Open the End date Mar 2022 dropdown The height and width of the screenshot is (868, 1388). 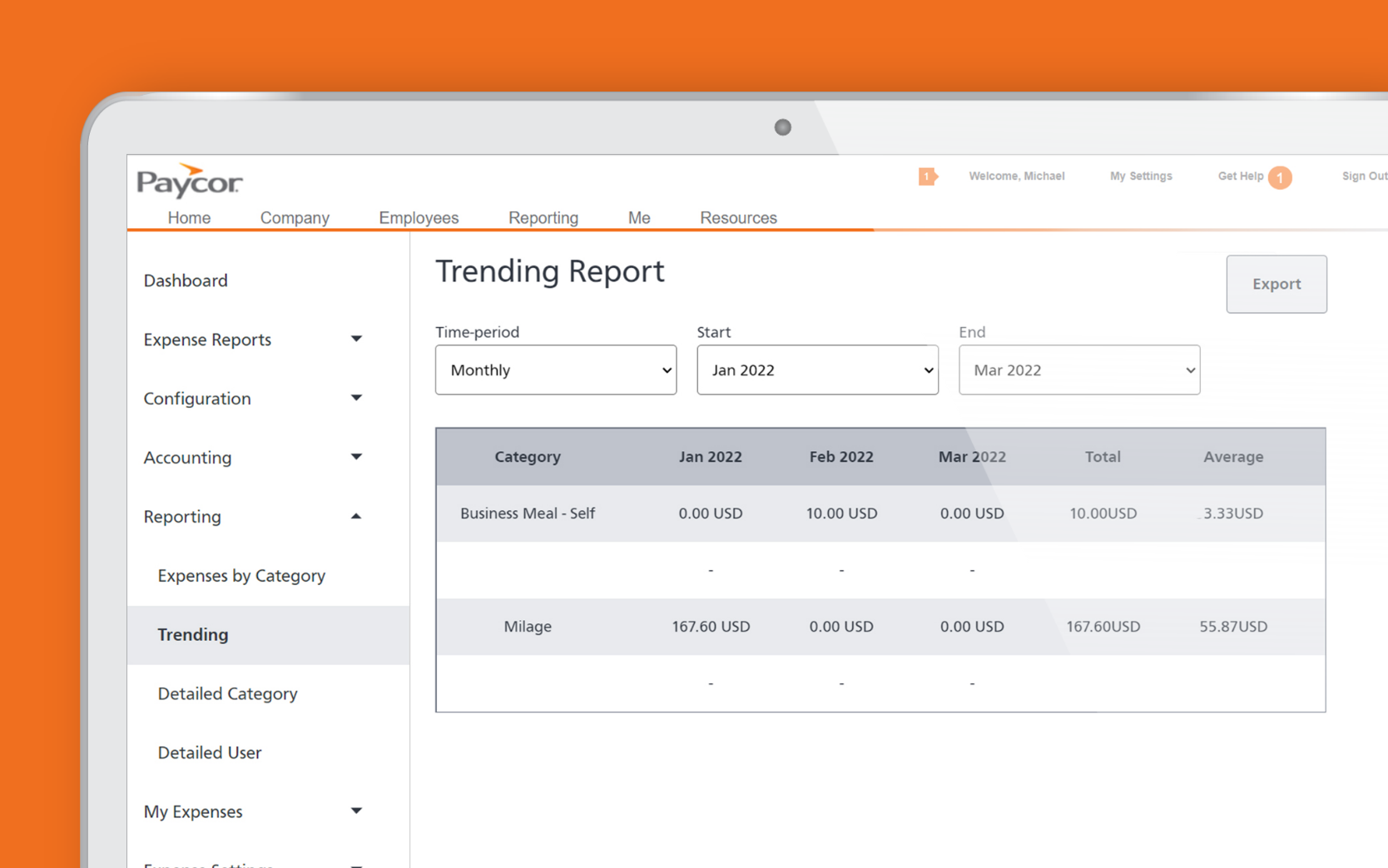coord(1079,370)
